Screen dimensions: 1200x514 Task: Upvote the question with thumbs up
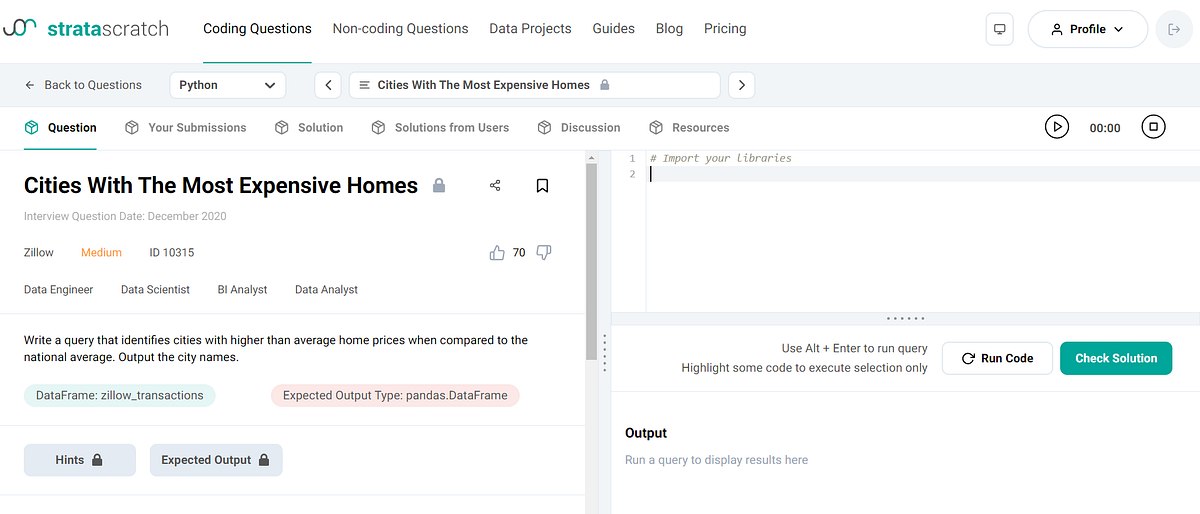point(497,253)
